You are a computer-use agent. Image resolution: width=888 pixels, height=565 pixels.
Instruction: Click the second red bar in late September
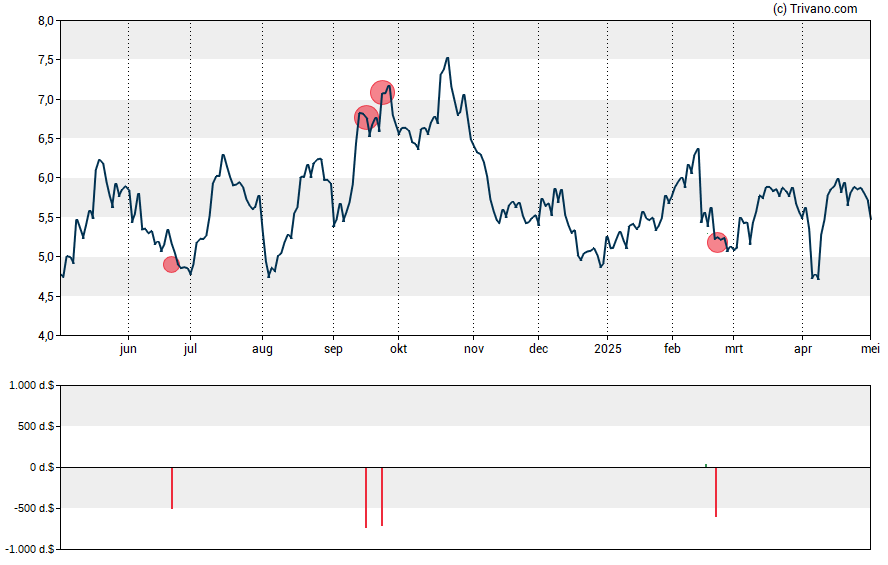(382, 496)
